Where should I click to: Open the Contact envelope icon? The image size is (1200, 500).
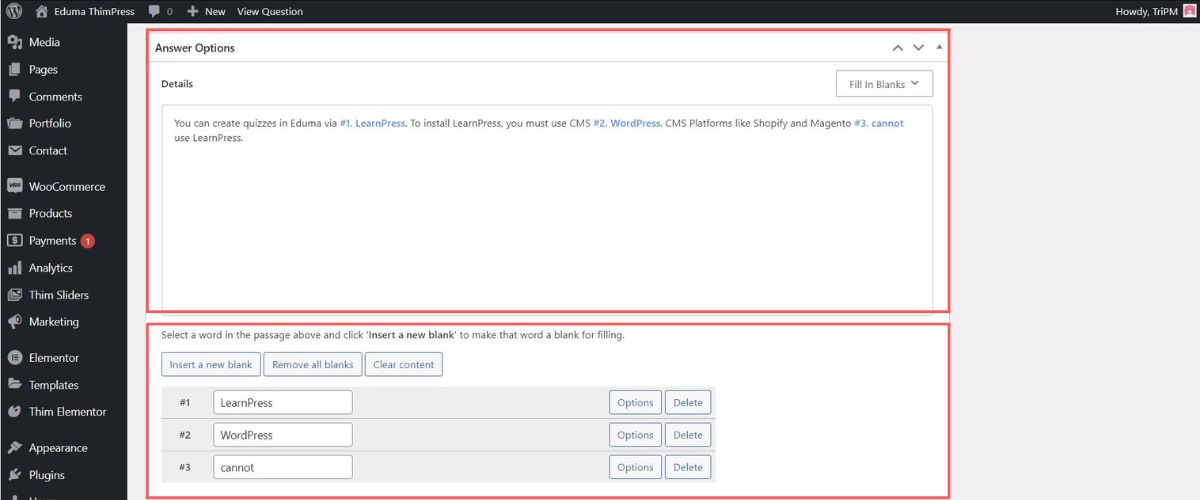click(15, 150)
